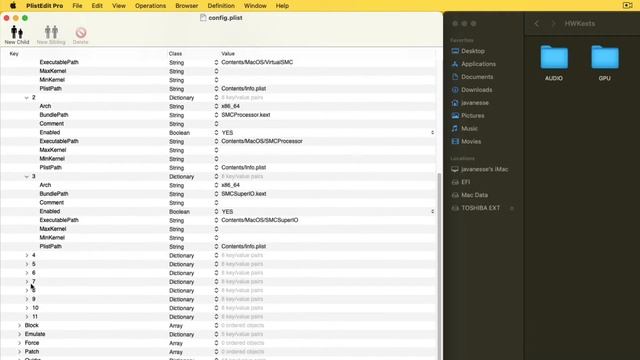Viewport: 640px width, 360px height.
Task: Open class stepper for Emulate Dictionary
Action: [x=216, y=334]
